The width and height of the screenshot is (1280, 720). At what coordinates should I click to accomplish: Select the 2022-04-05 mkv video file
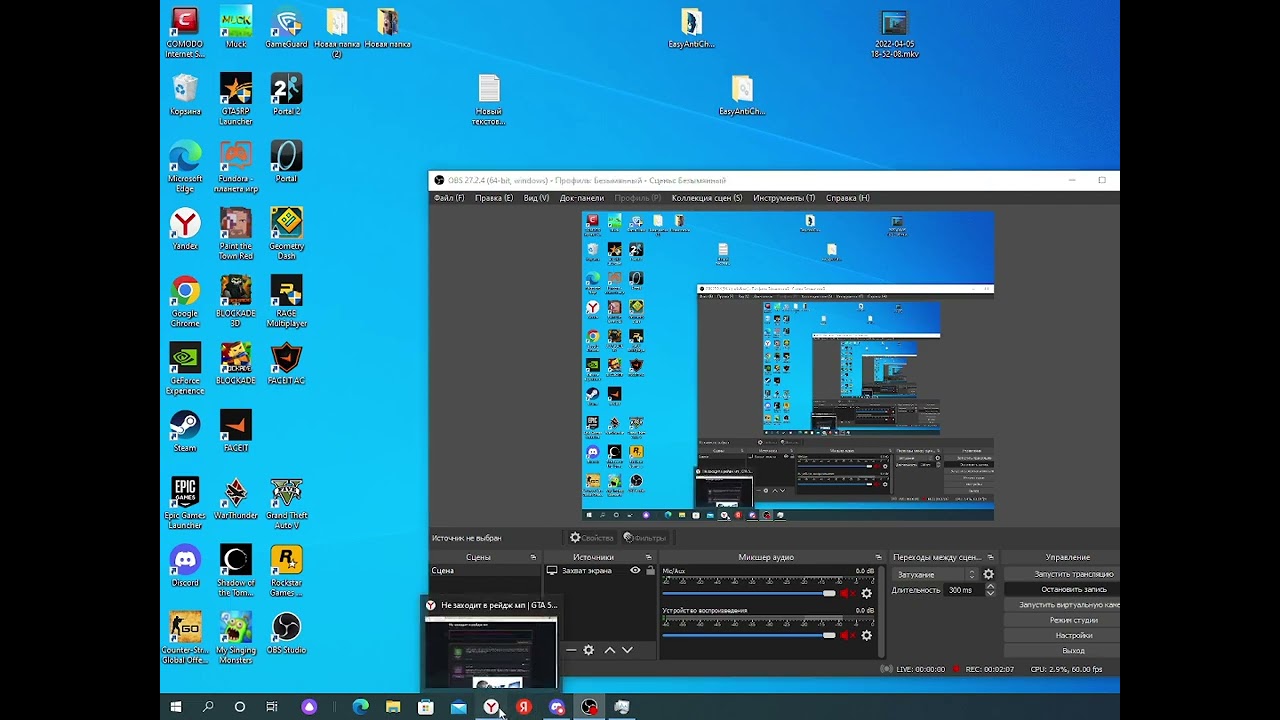tap(895, 33)
